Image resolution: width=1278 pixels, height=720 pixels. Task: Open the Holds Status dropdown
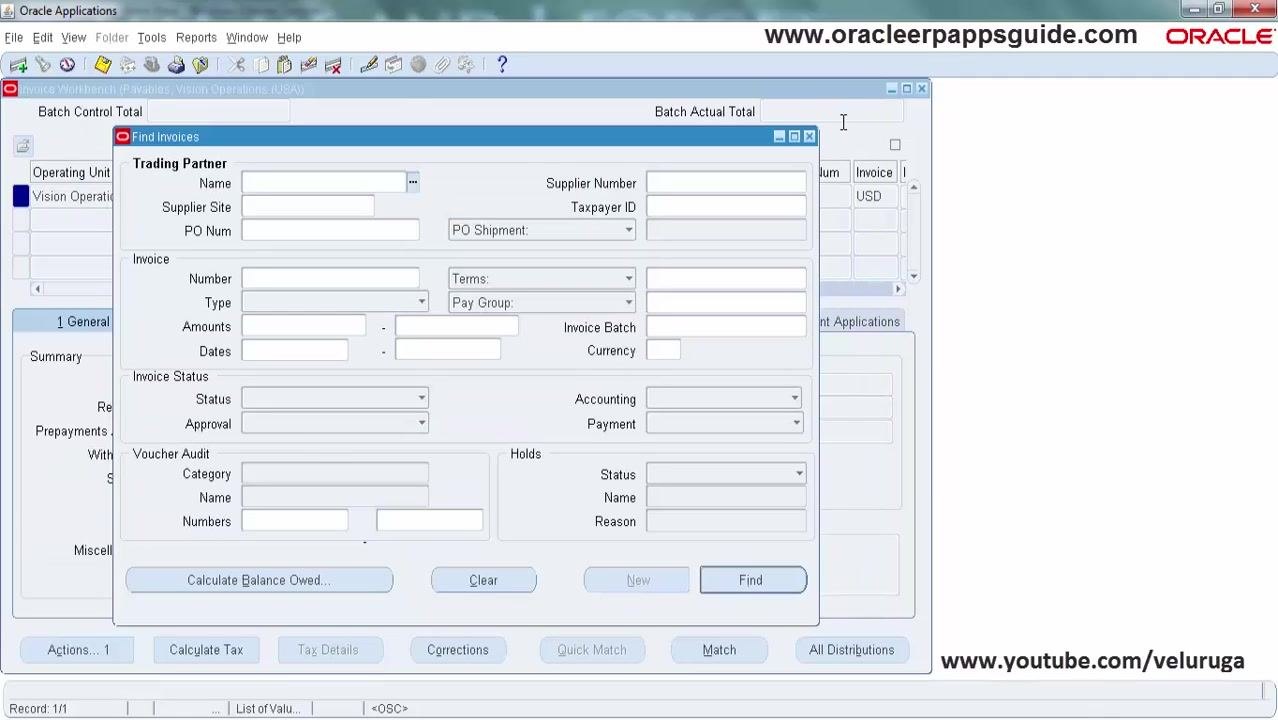799,474
